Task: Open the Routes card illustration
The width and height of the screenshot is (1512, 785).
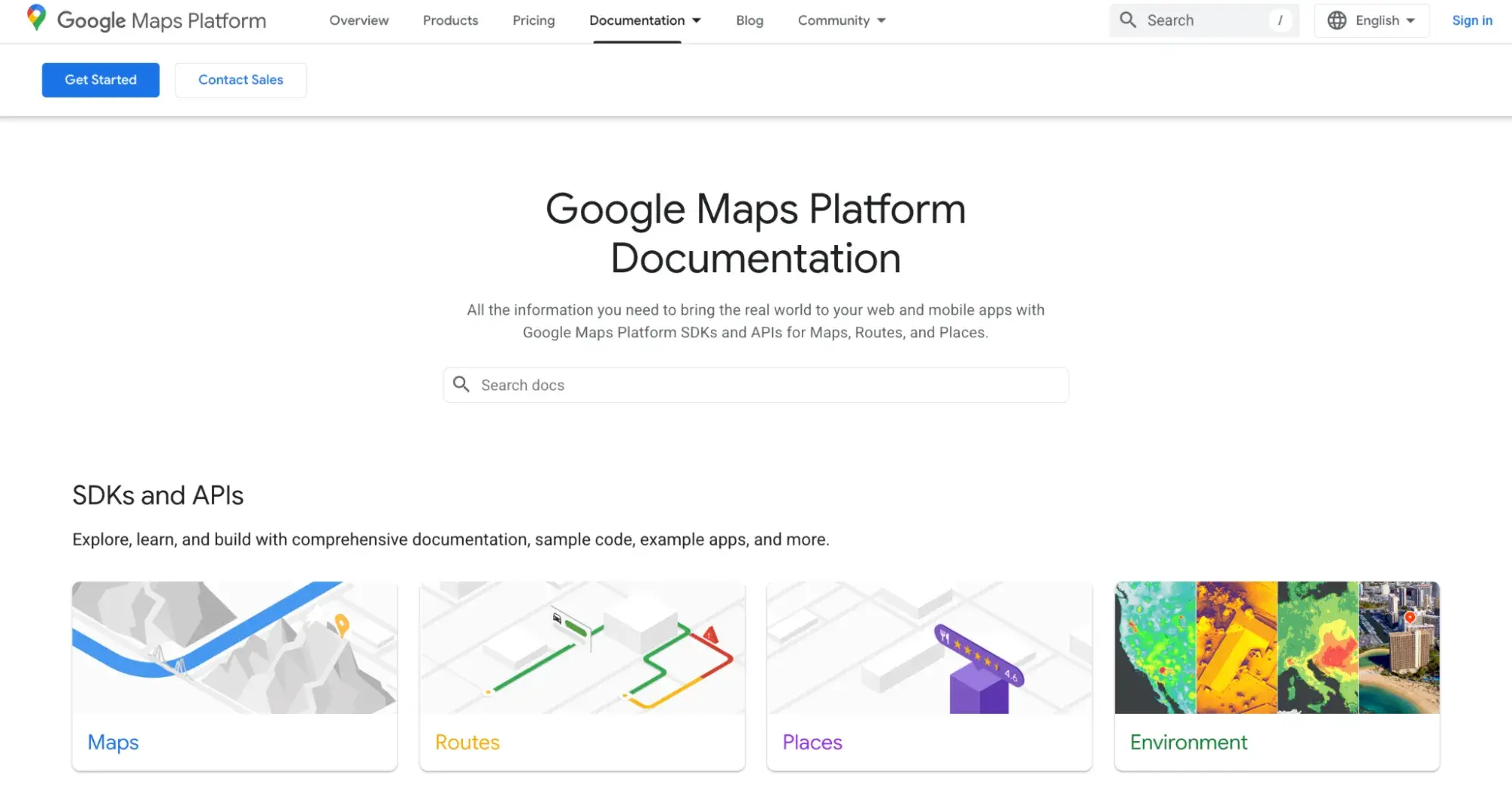Action: [x=582, y=647]
